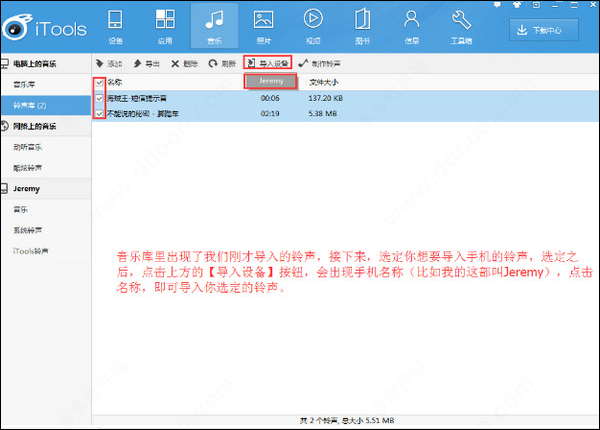600x430 pixels.
Task: Open the skin (T-shirt) icon in title bar
Action: click(x=517, y=5)
